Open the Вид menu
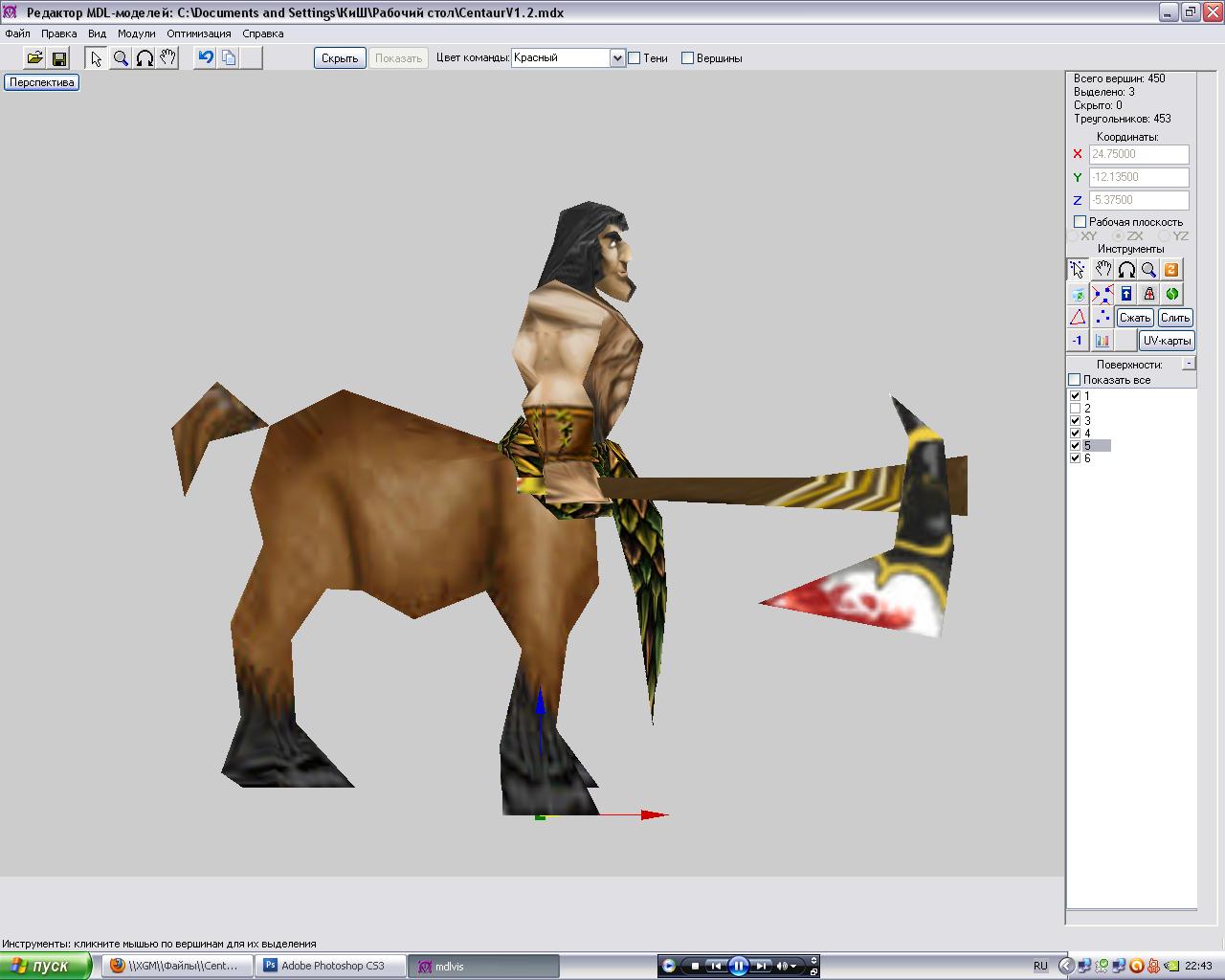Screen dimensions: 1225x980 97,33
